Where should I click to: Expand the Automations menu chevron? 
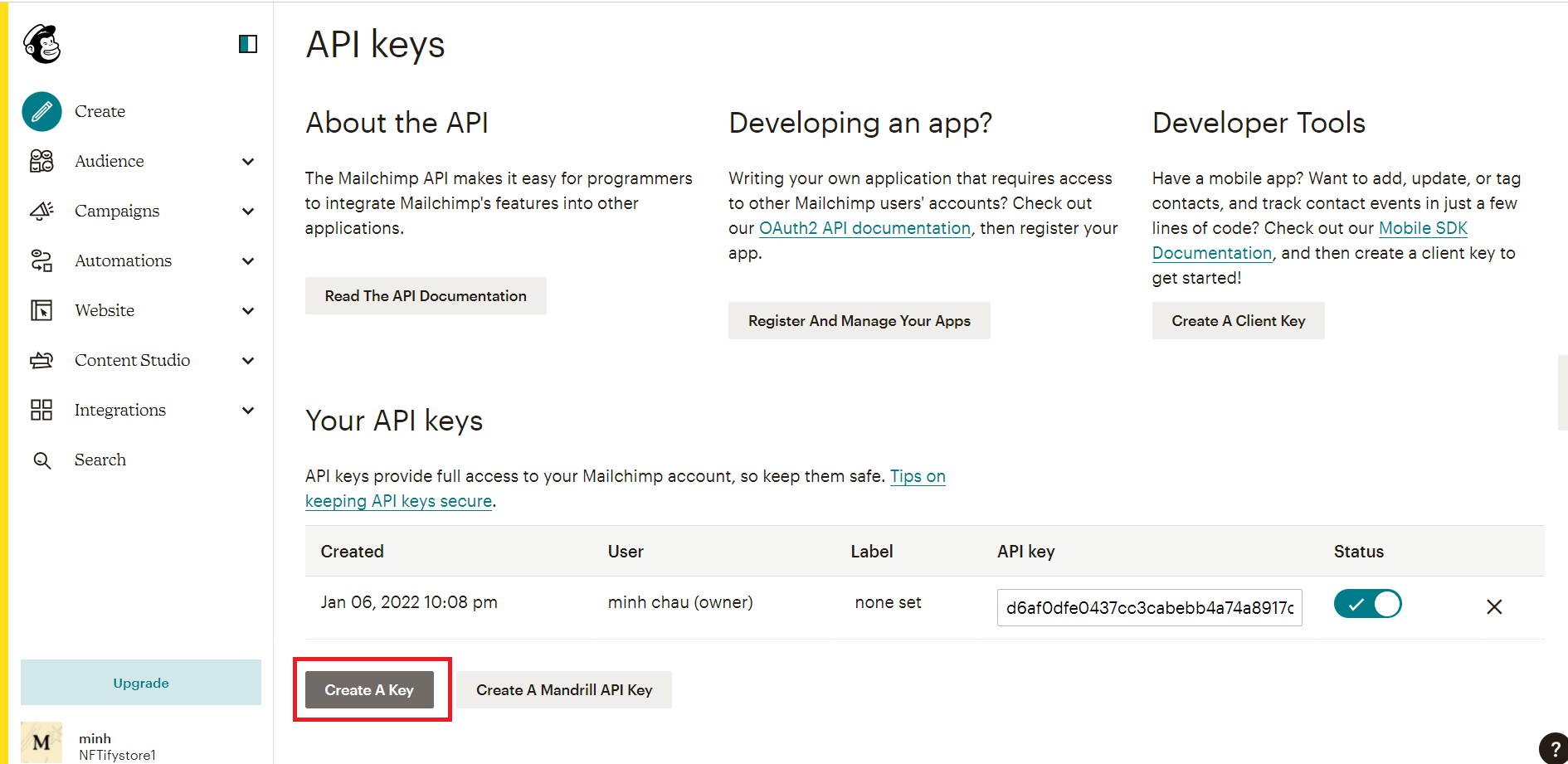(x=248, y=260)
